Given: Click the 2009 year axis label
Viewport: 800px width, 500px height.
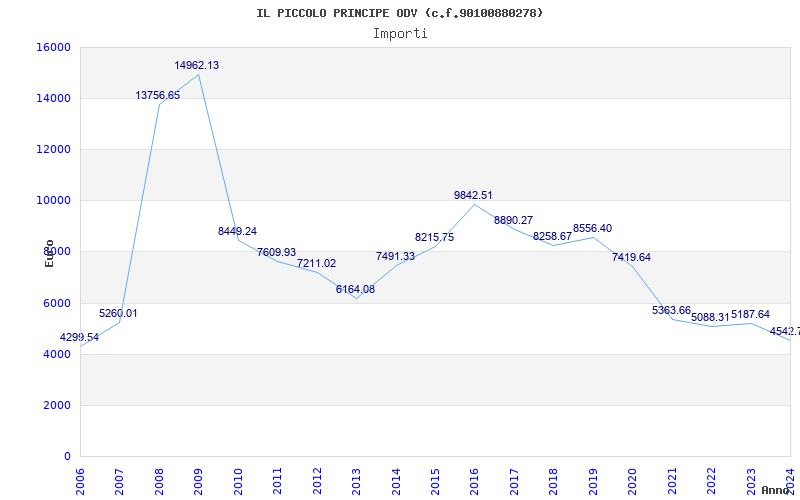Looking at the screenshot, I should [x=199, y=479].
